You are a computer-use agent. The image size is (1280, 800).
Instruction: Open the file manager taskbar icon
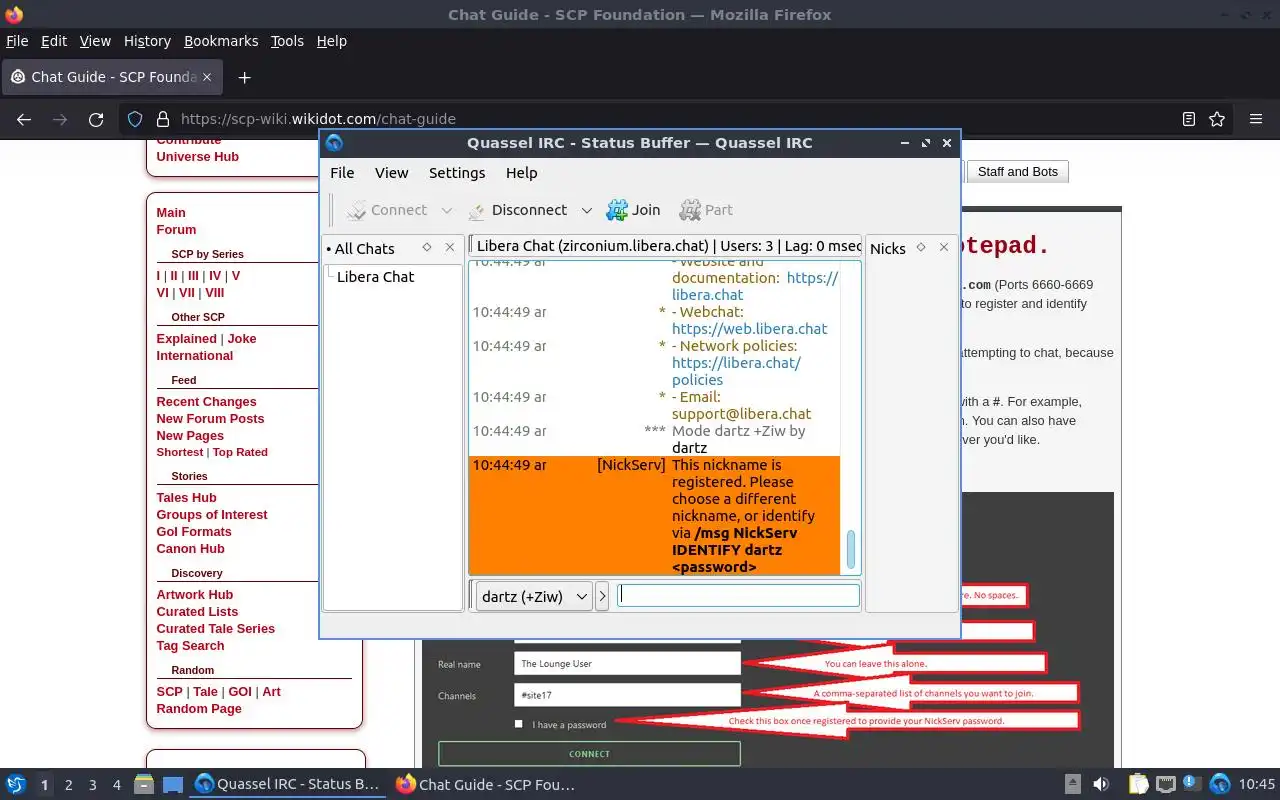pyautogui.click(x=143, y=785)
